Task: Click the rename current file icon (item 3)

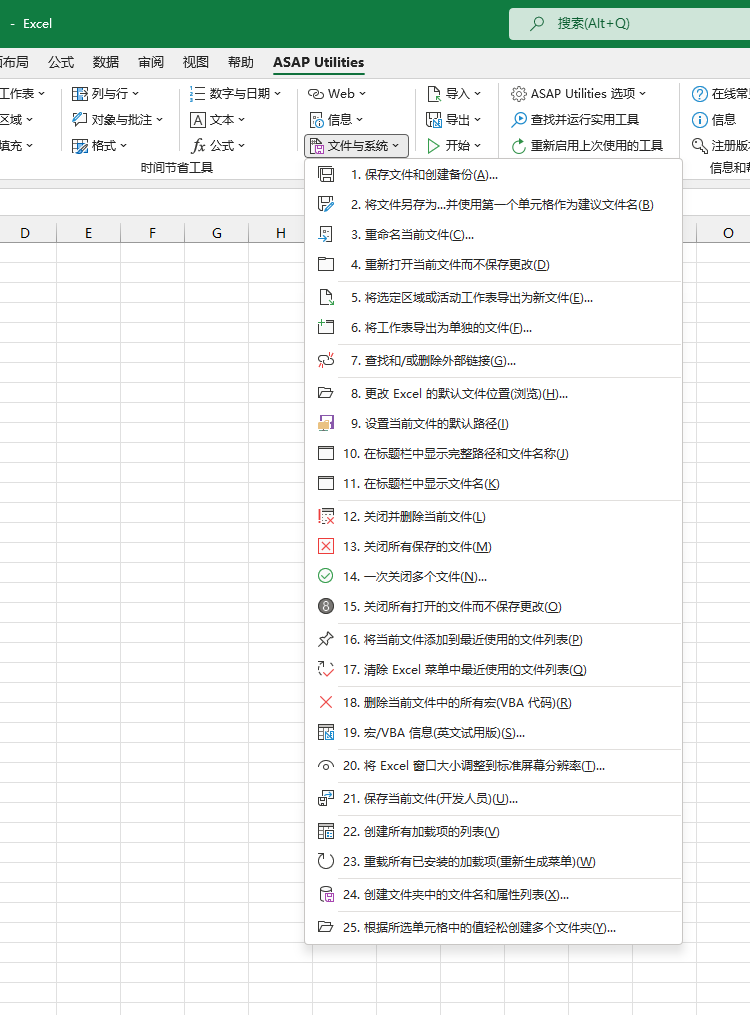Action: pos(326,234)
